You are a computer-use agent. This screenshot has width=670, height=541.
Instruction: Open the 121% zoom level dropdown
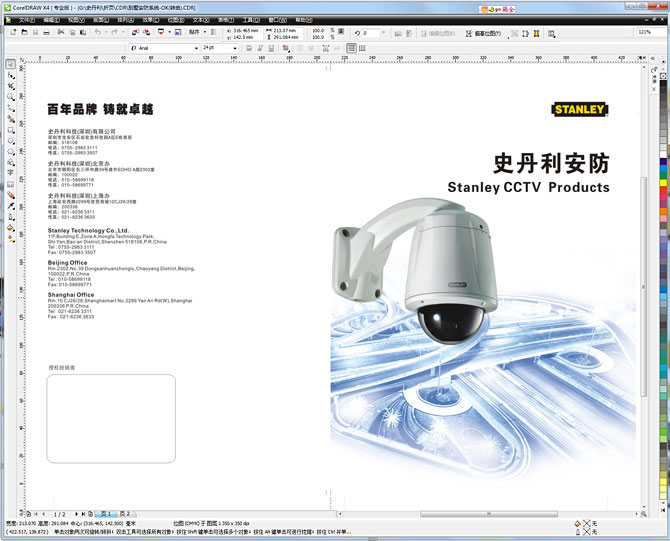(x=644, y=32)
